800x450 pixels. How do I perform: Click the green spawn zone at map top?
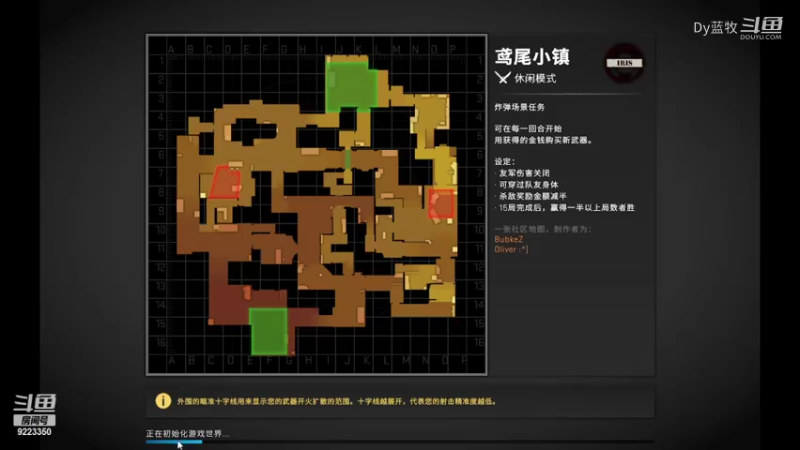coord(352,85)
